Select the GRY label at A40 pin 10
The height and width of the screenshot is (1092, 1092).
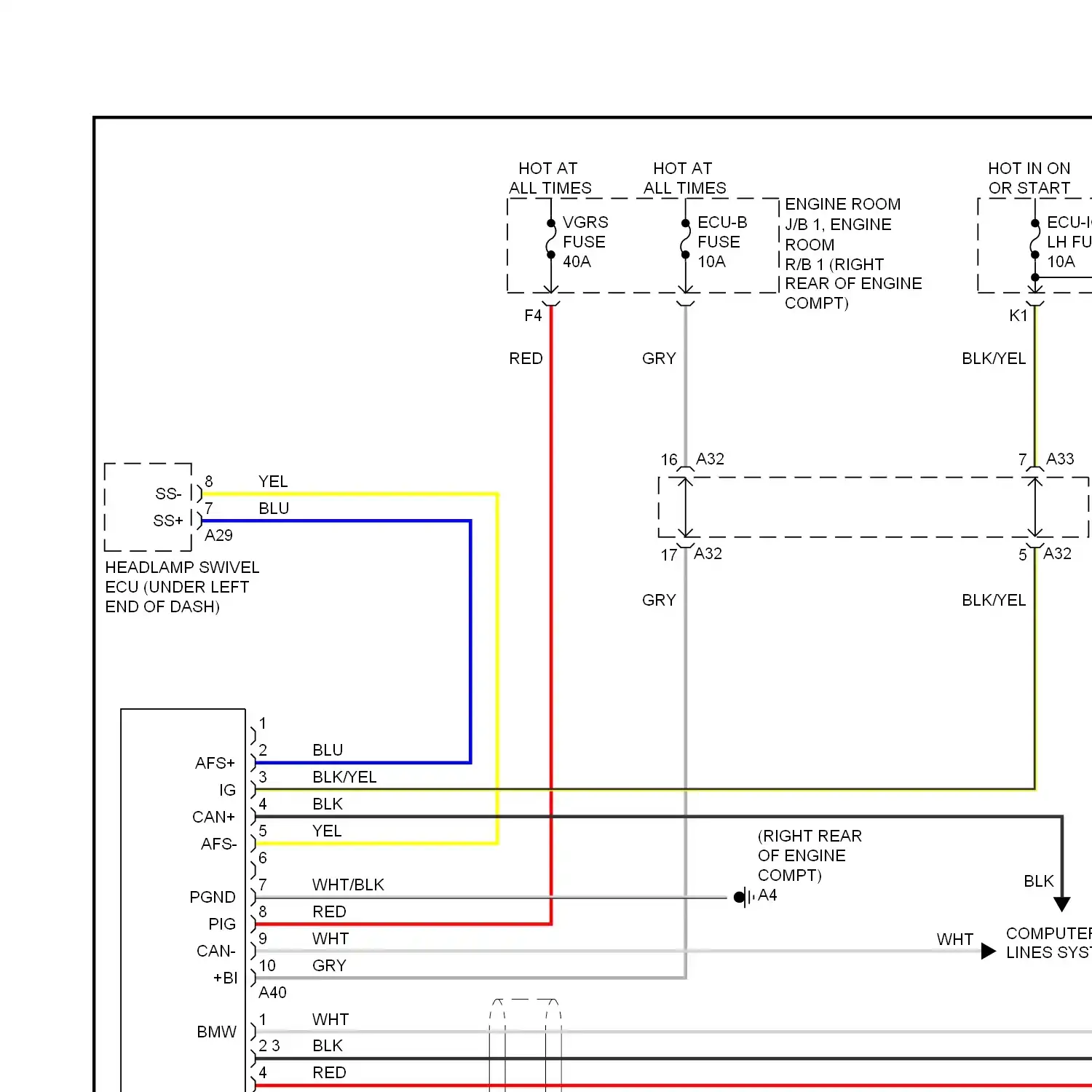[x=329, y=965]
